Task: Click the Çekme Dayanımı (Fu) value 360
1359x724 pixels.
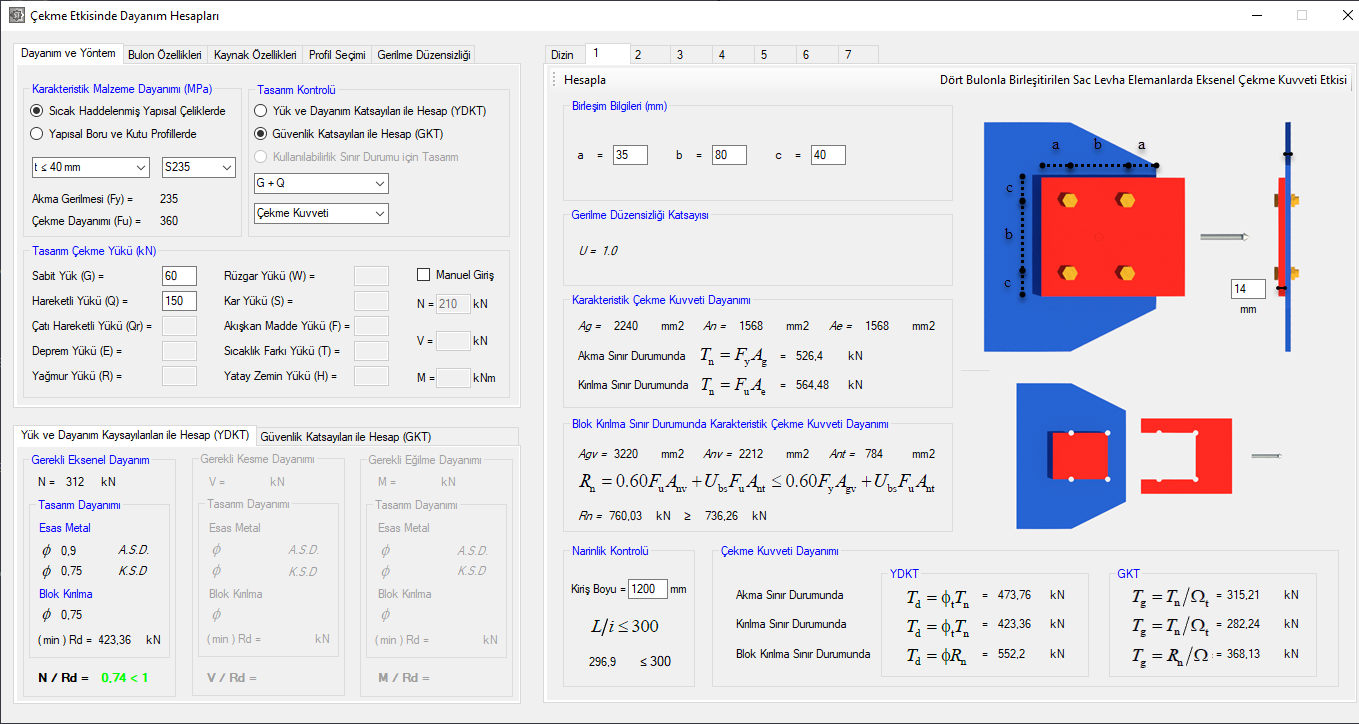Action: [169, 221]
